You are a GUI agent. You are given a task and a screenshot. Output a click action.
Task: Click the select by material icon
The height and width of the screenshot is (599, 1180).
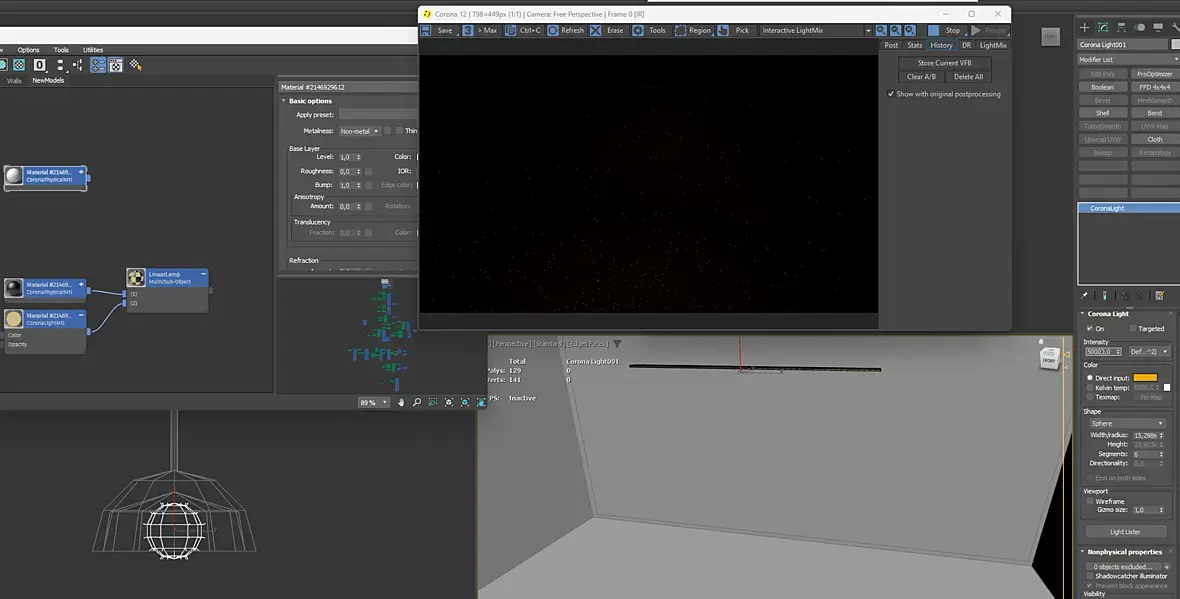click(x=135, y=65)
